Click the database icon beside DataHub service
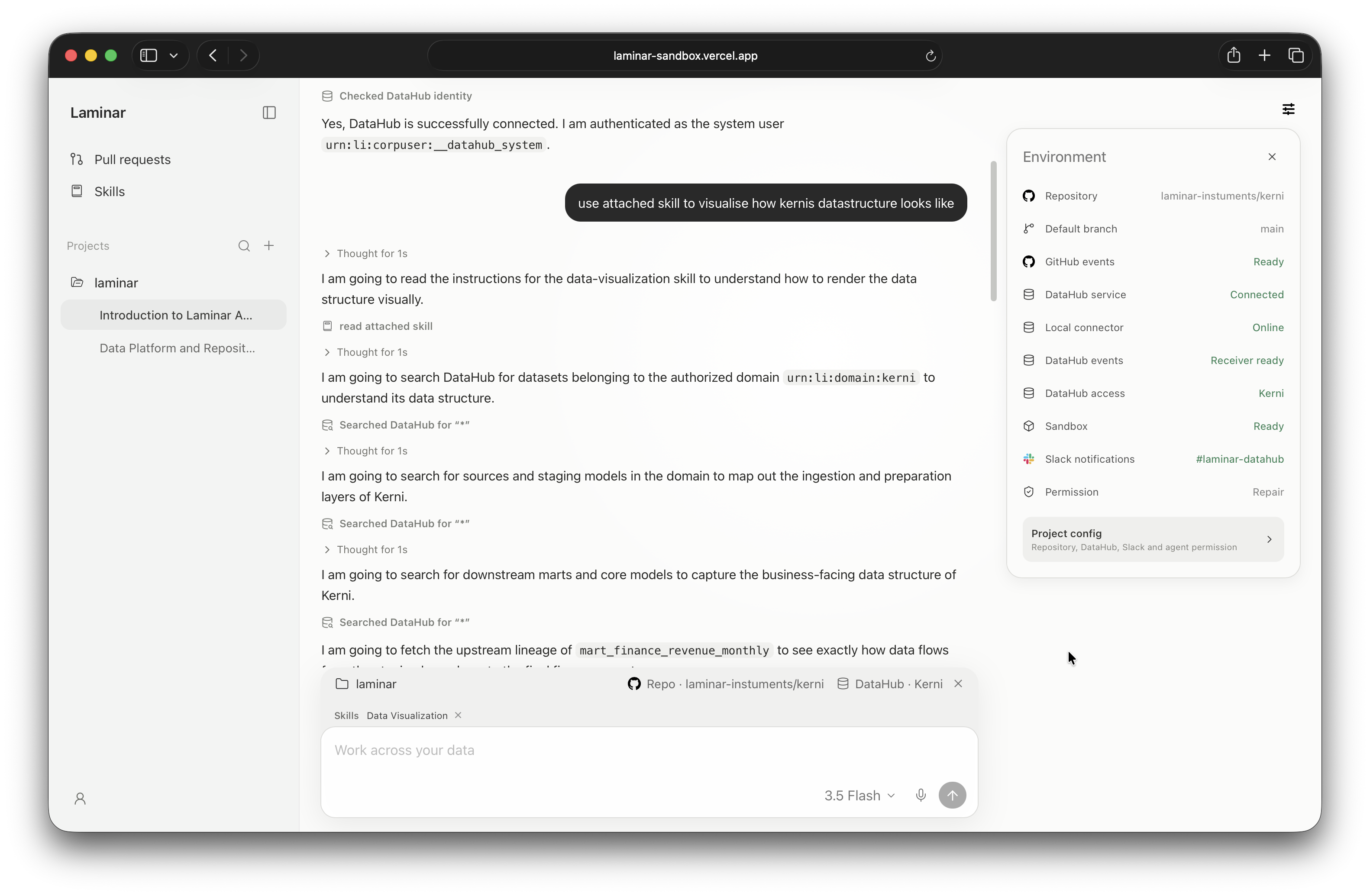Image resolution: width=1370 pixels, height=896 pixels. coord(1029,295)
